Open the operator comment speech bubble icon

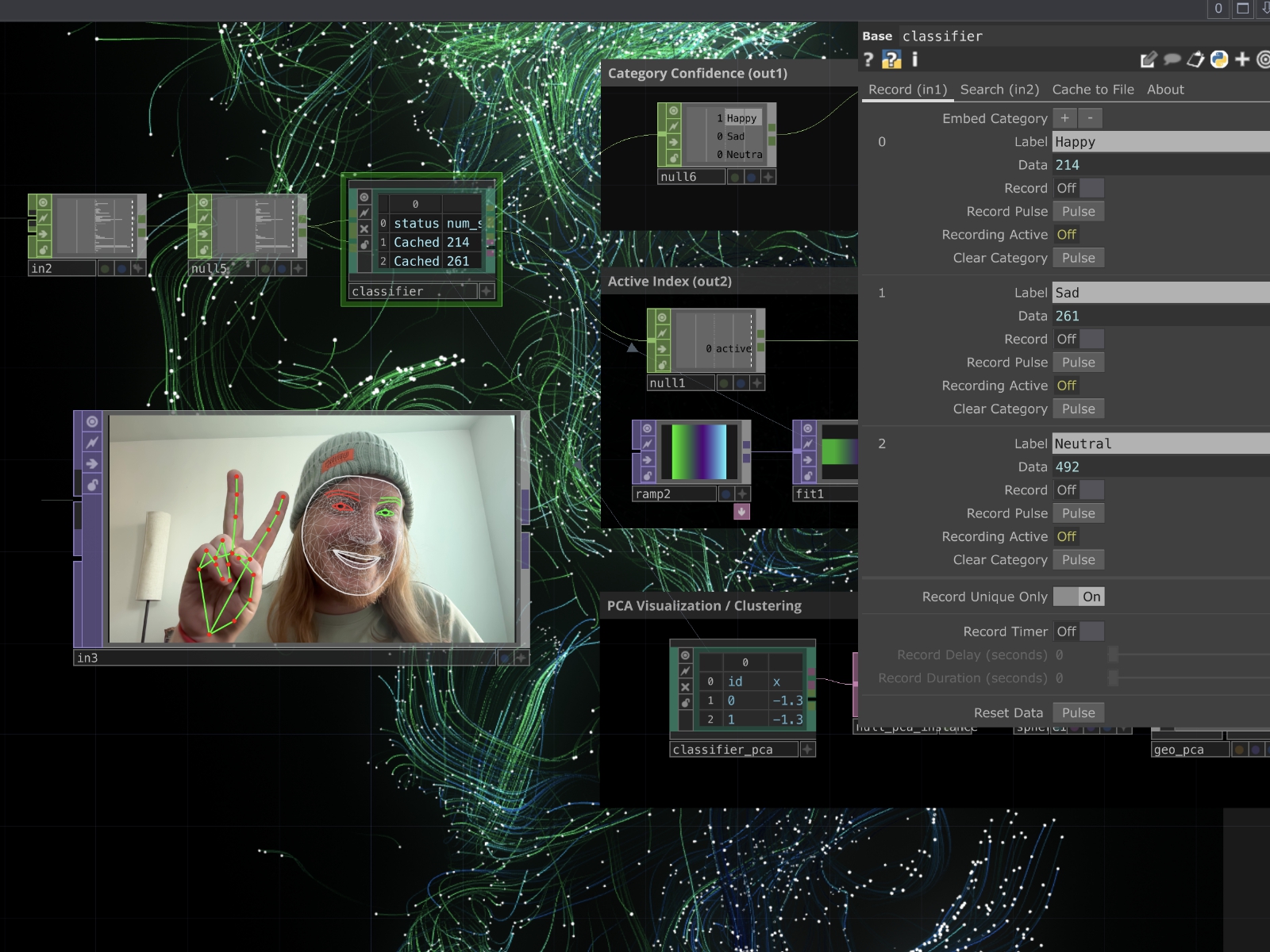coord(1172,59)
